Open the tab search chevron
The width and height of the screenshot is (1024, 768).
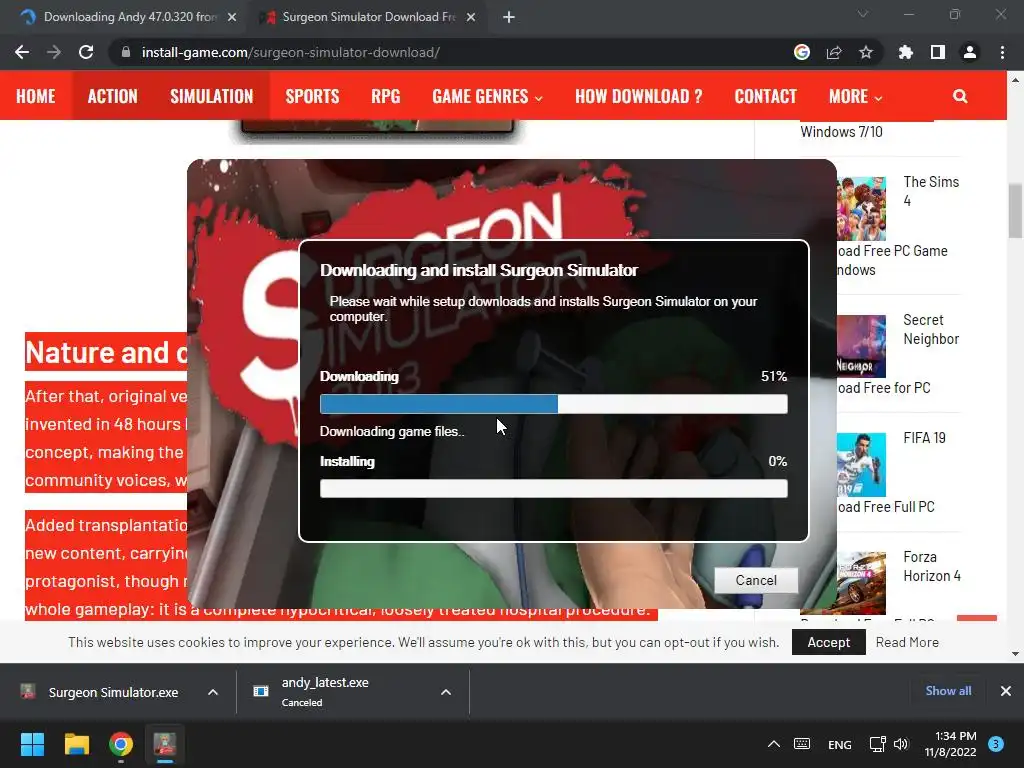coord(863,14)
